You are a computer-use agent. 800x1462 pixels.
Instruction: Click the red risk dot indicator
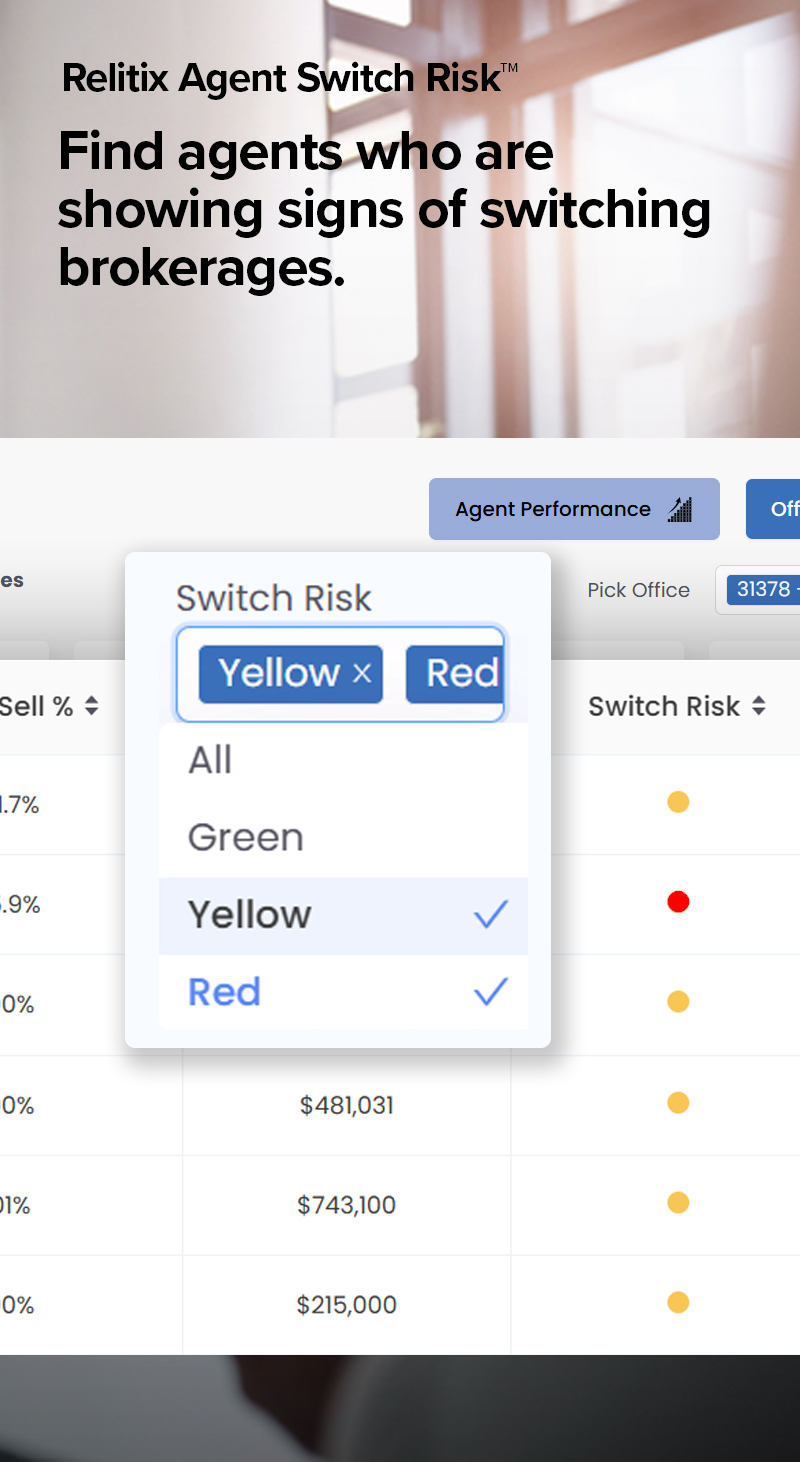click(678, 901)
